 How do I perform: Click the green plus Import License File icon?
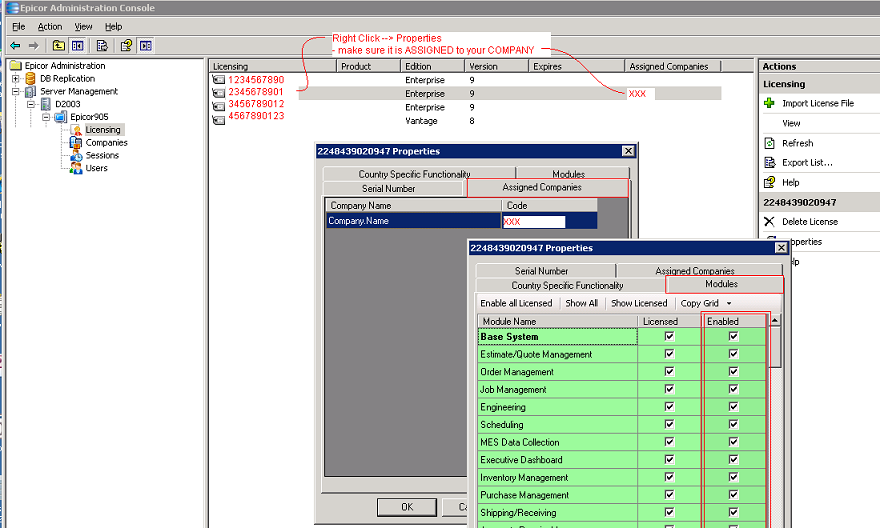[769, 103]
